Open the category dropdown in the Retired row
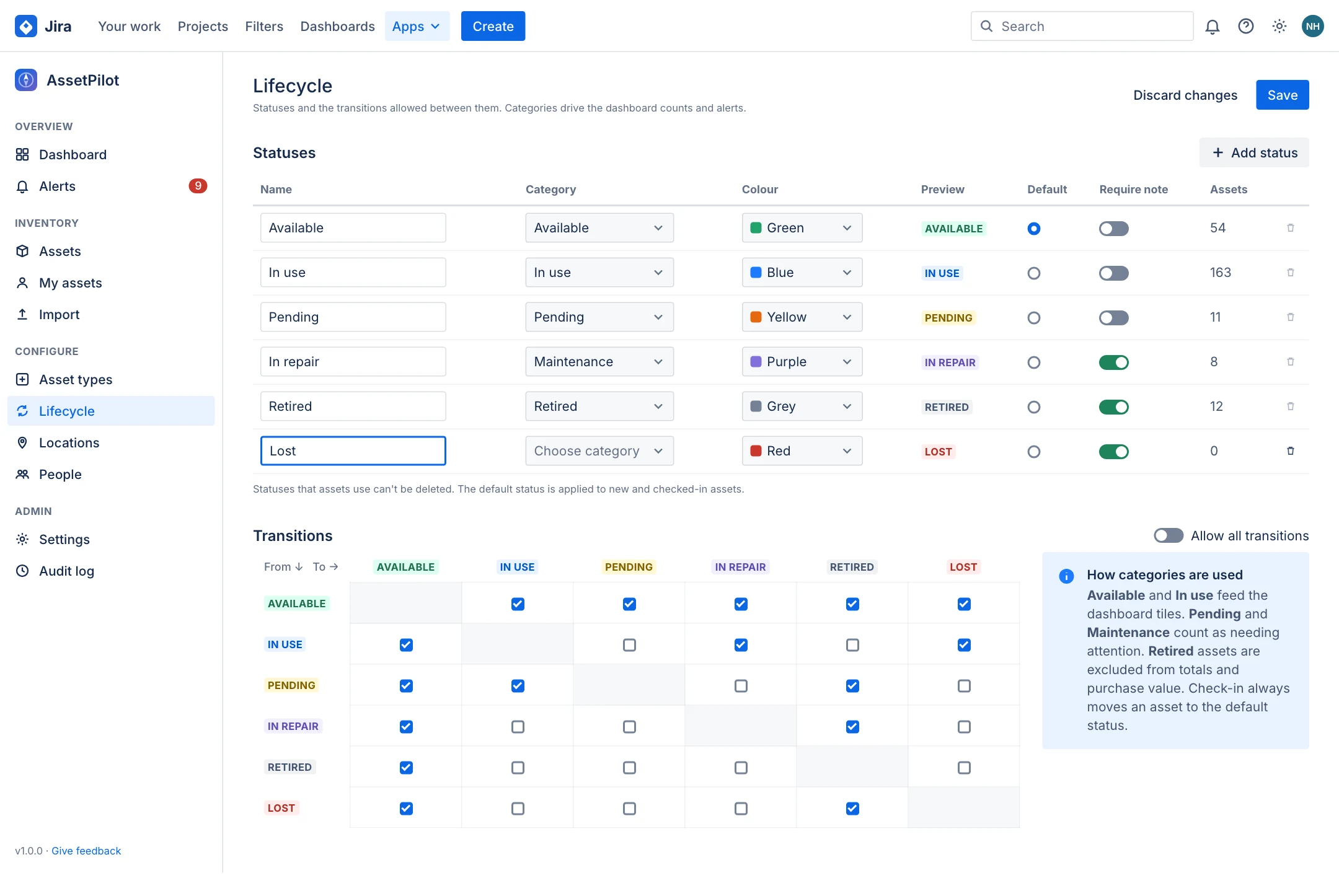This screenshot has width=1339, height=896. pyautogui.click(x=599, y=406)
